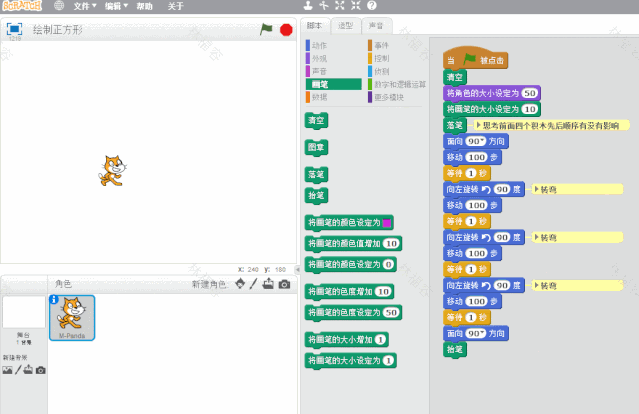Click the help question mark icon
This screenshot has width=639, height=414.
372,6
